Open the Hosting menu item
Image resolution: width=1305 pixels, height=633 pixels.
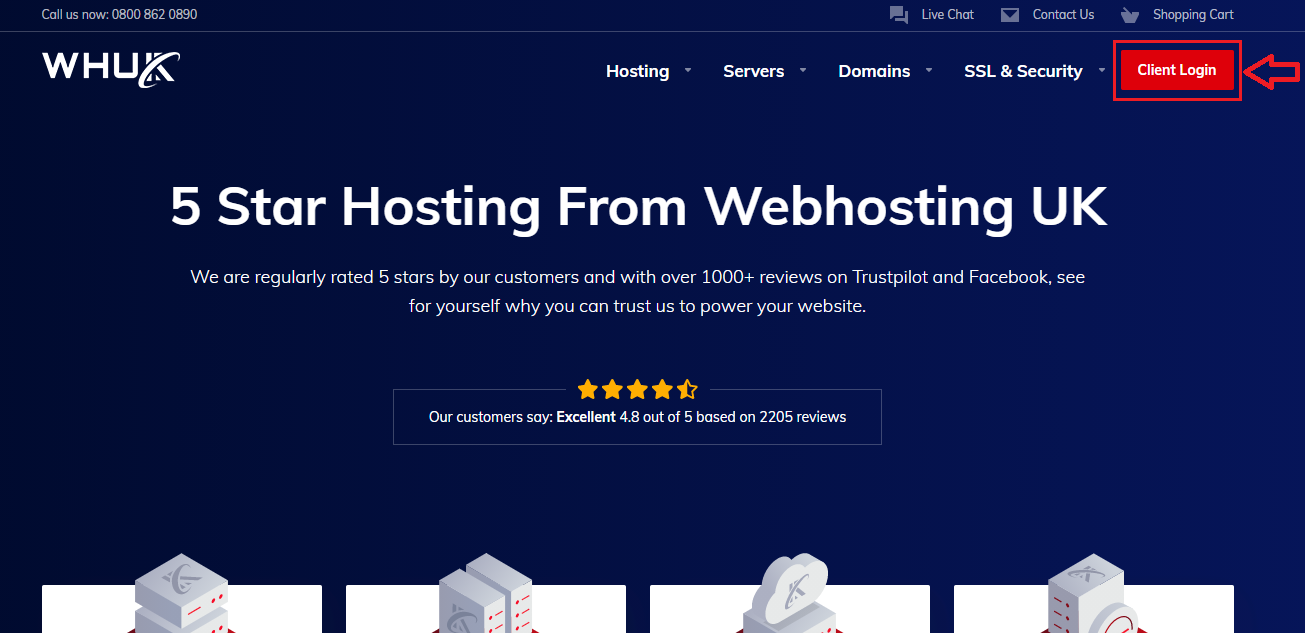click(x=637, y=71)
